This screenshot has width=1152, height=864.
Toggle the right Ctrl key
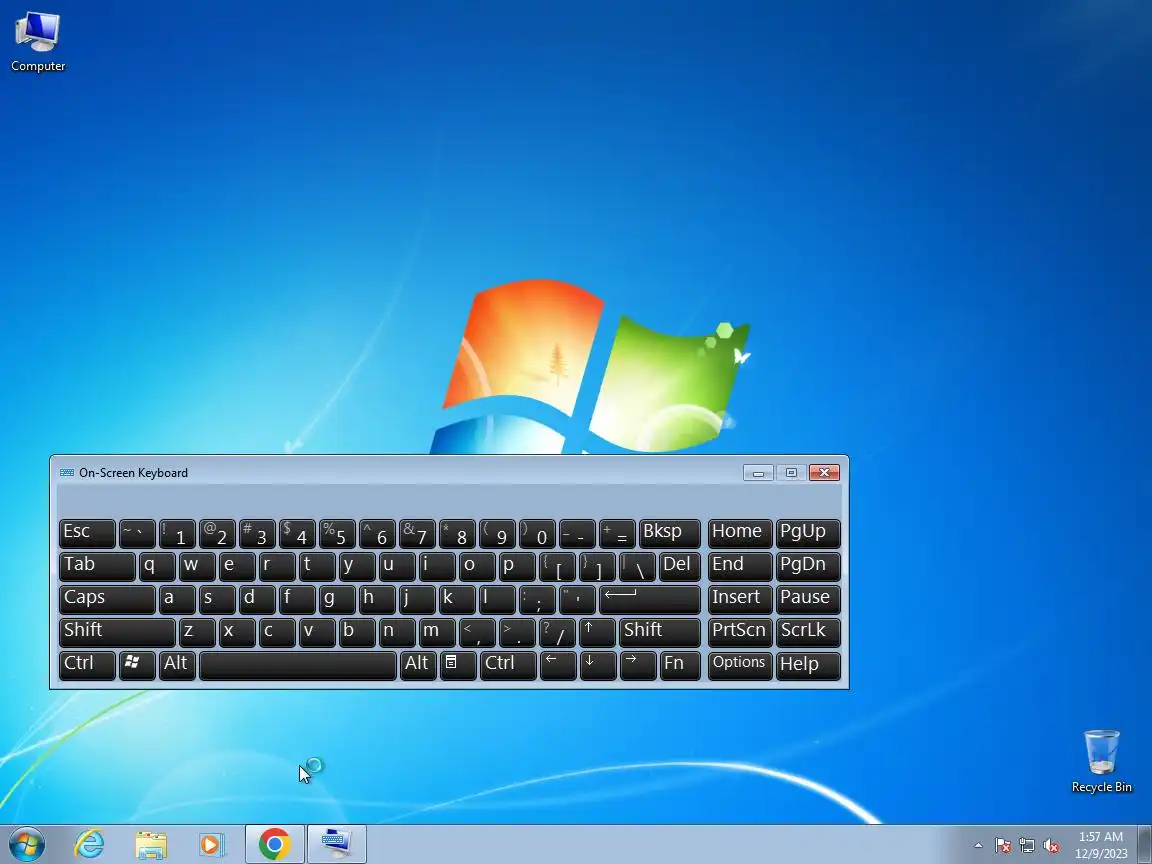point(509,666)
